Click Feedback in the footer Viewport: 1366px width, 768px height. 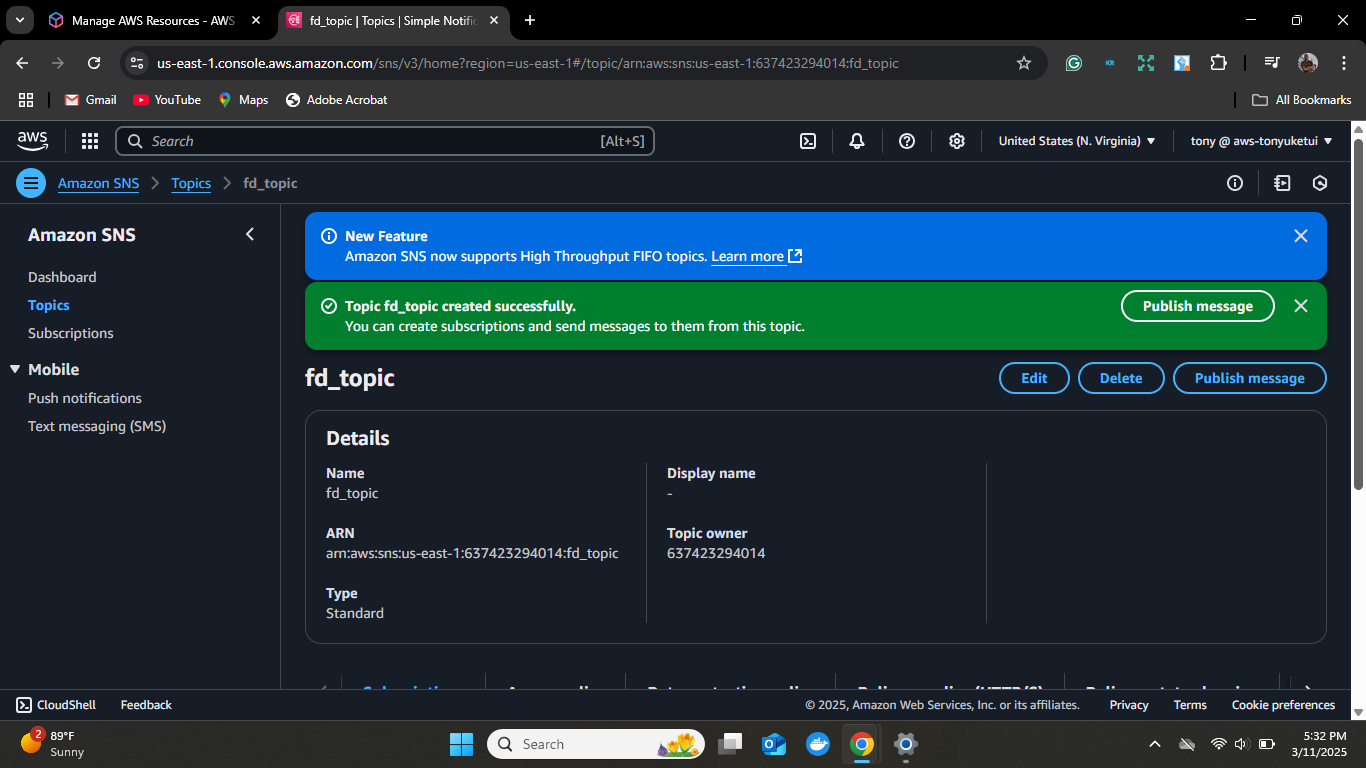coord(146,705)
